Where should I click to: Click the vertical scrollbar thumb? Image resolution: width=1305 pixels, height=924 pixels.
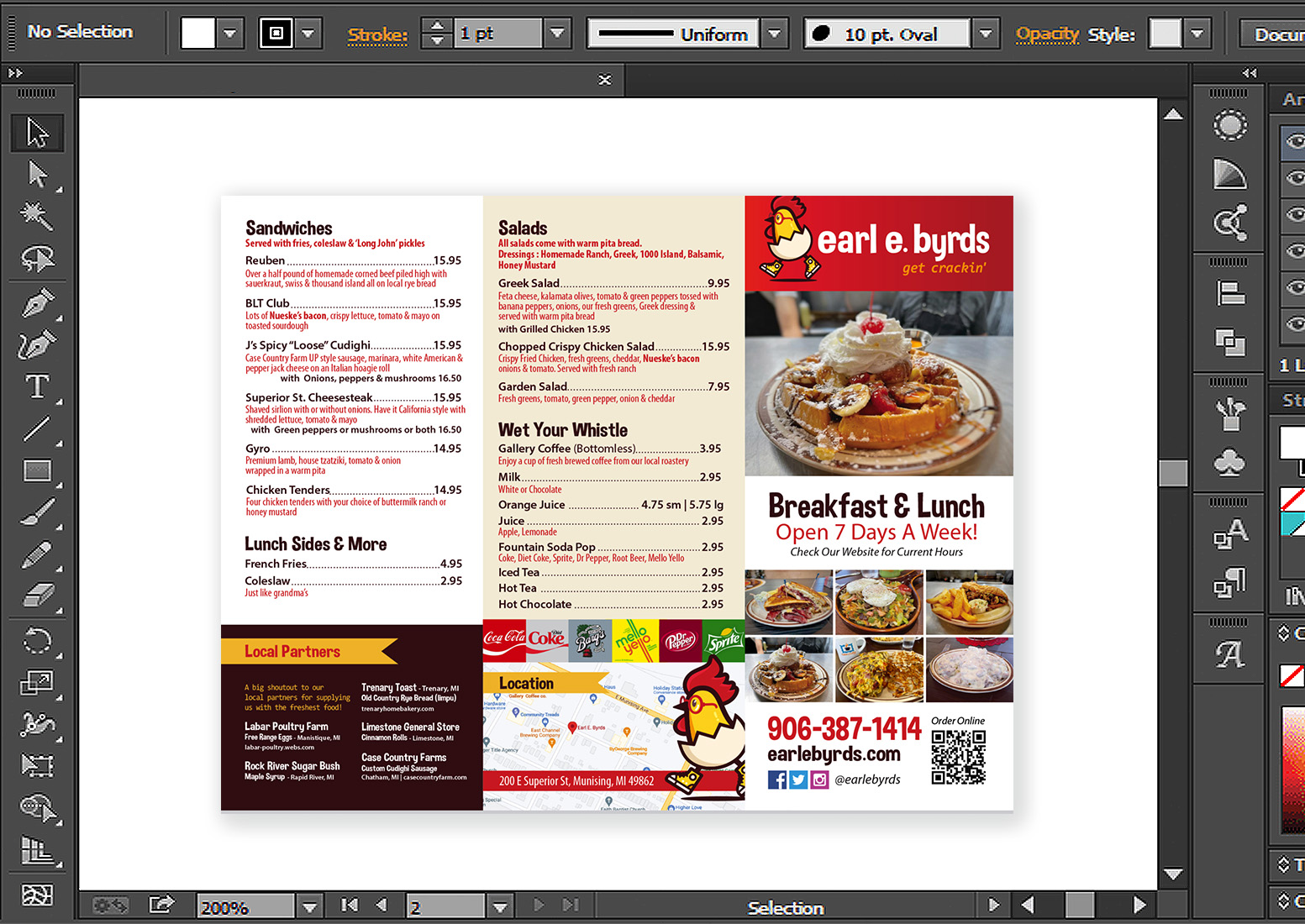1173,473
